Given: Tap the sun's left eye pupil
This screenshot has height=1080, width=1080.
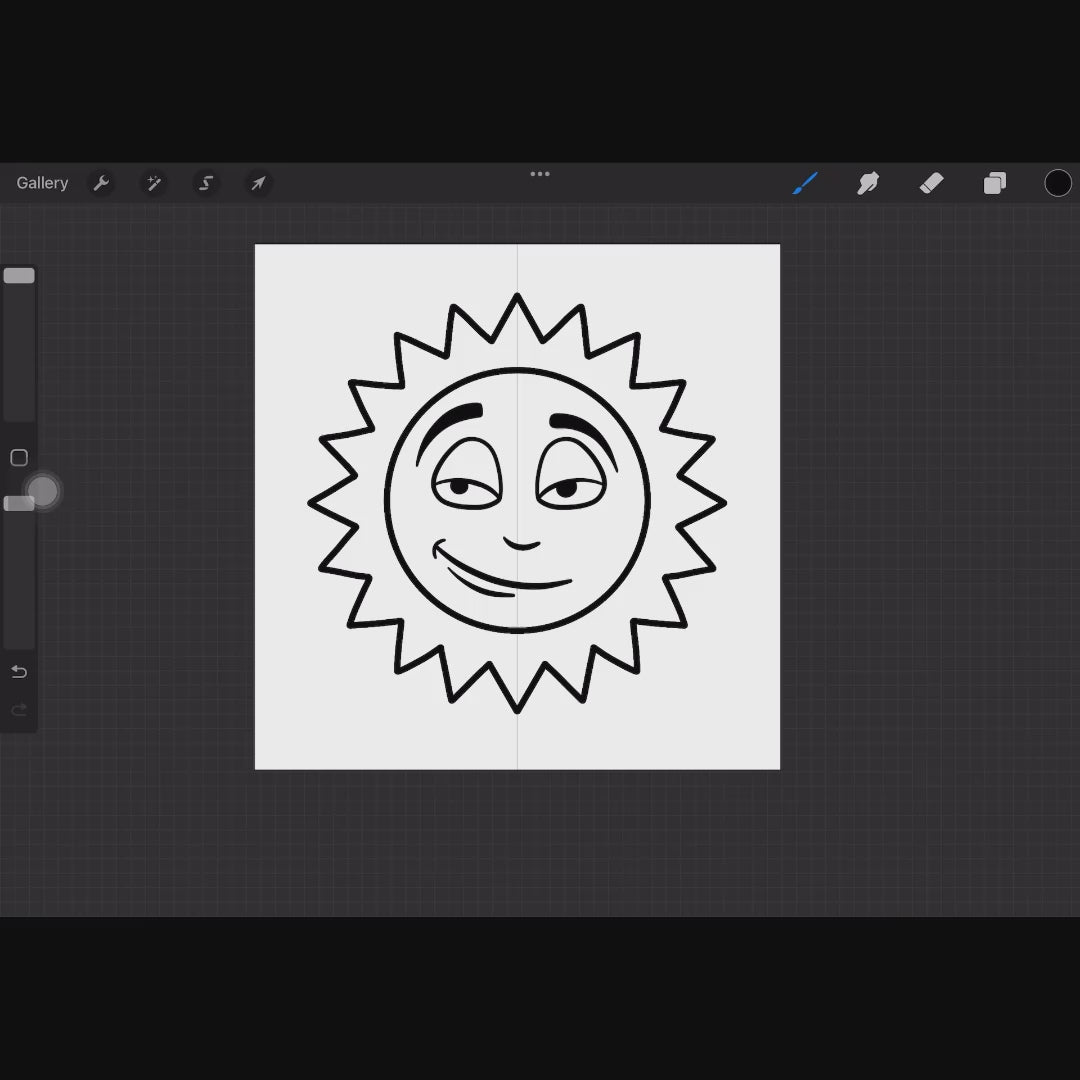Looking at the screenshot, I should [x=458, y=488].
